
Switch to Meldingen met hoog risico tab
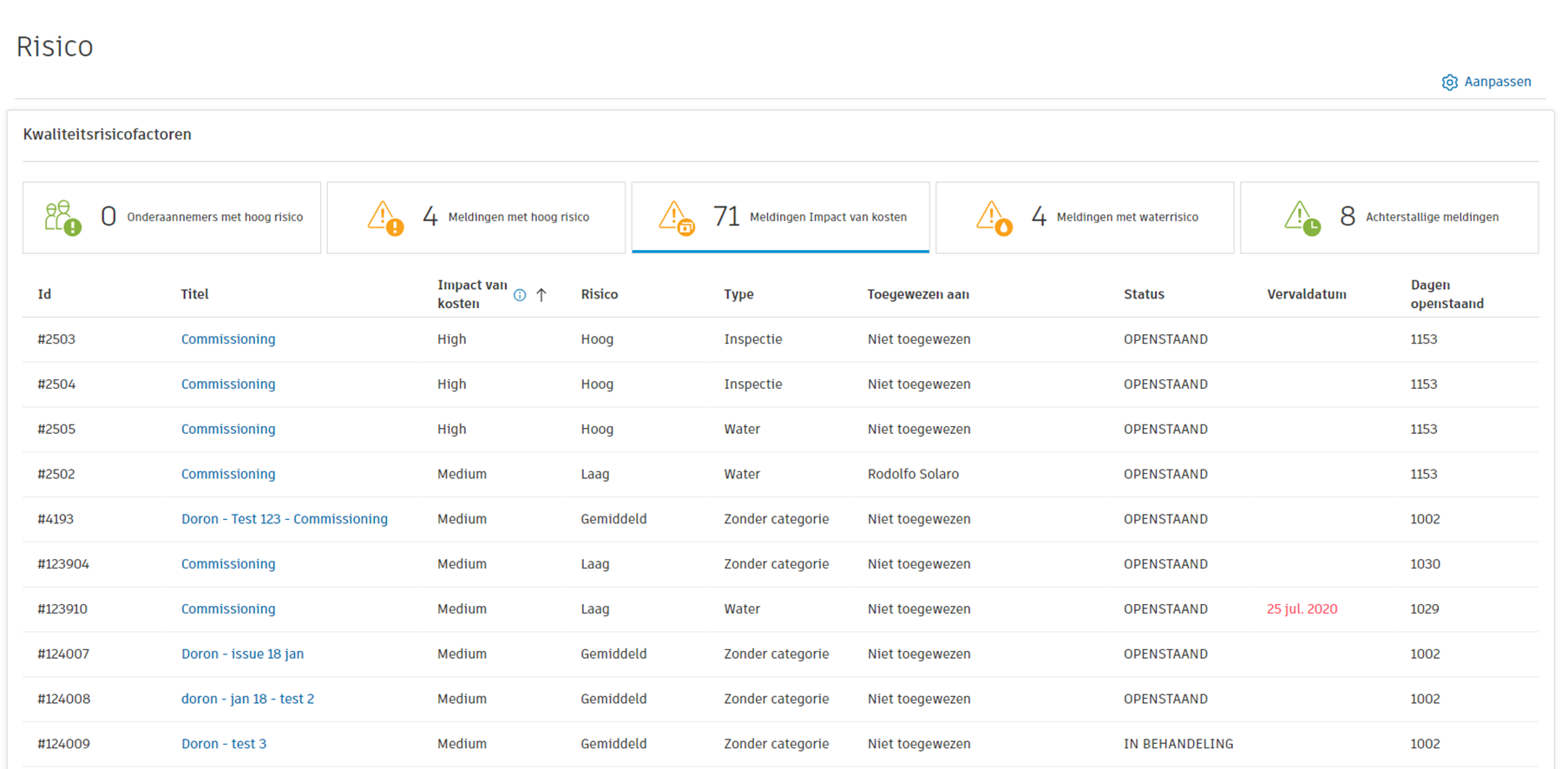coord(476,218)
